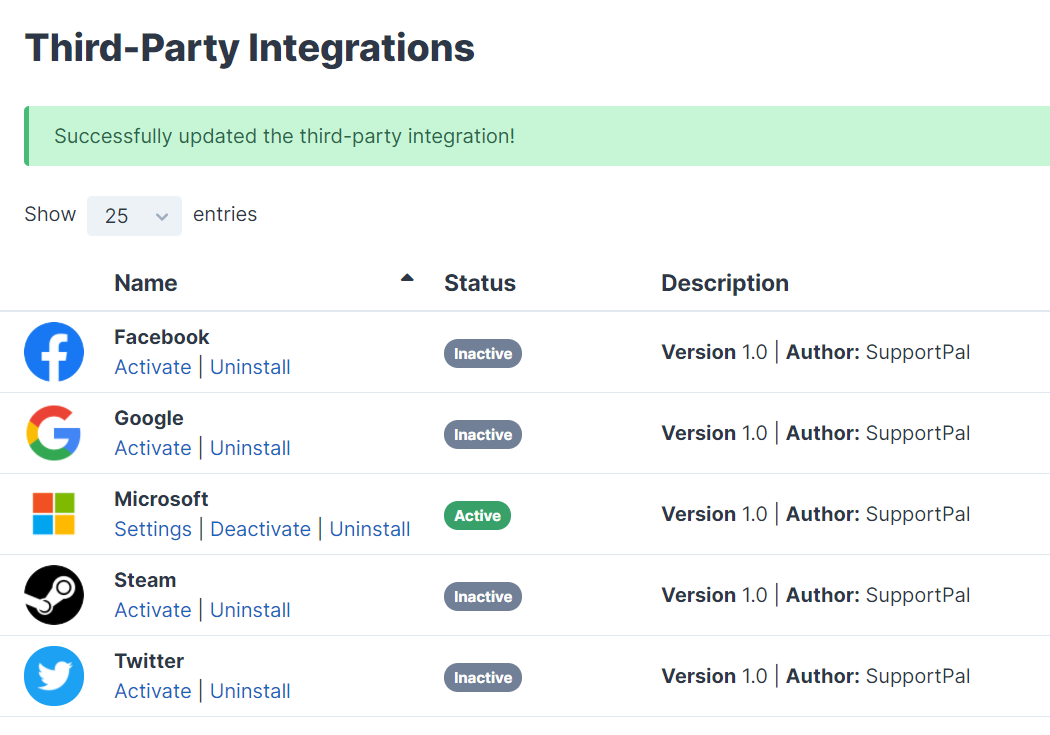Click the Twitter name text
Viewport: 1050px width, 735px height.
tap(149, 661)
